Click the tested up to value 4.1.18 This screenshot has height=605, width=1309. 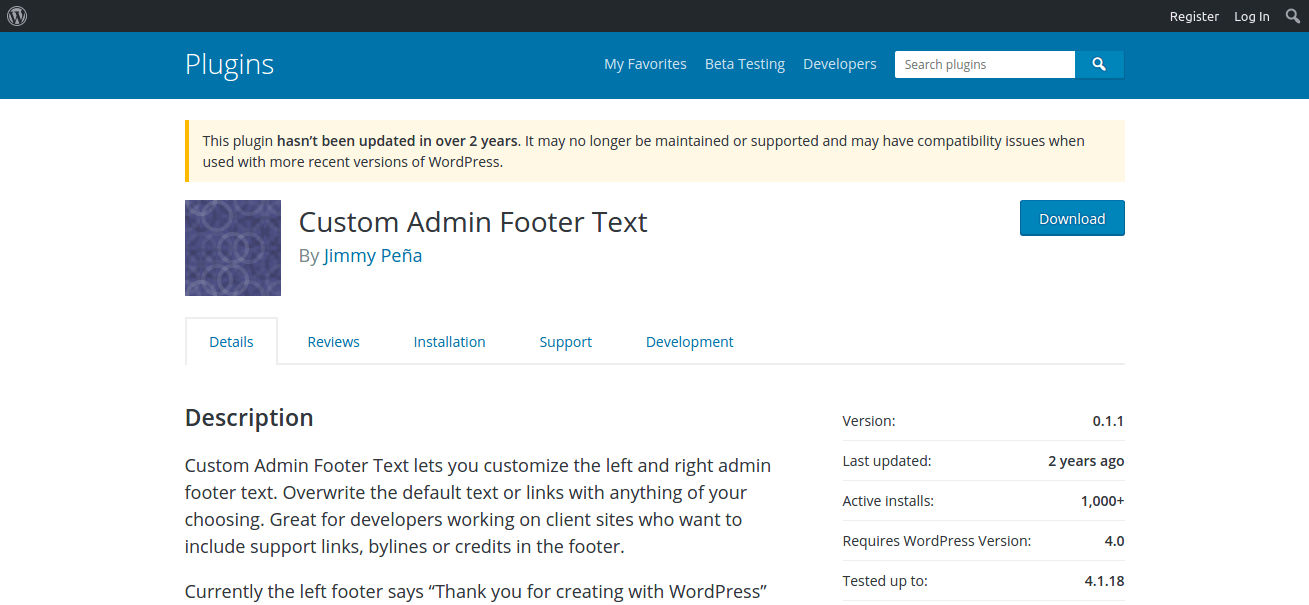point(1104,581)
